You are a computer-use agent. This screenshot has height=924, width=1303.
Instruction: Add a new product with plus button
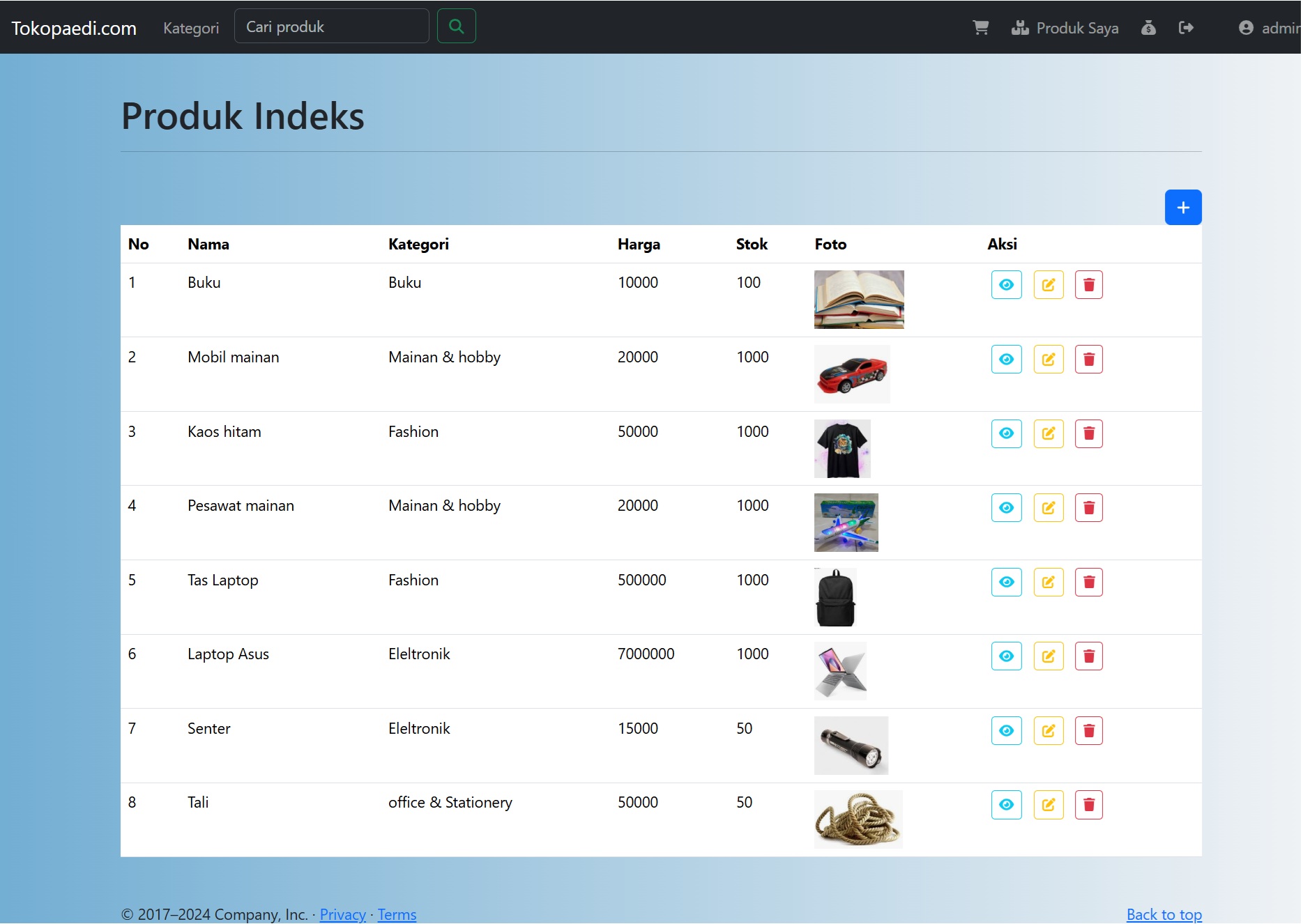[1183, 208]
